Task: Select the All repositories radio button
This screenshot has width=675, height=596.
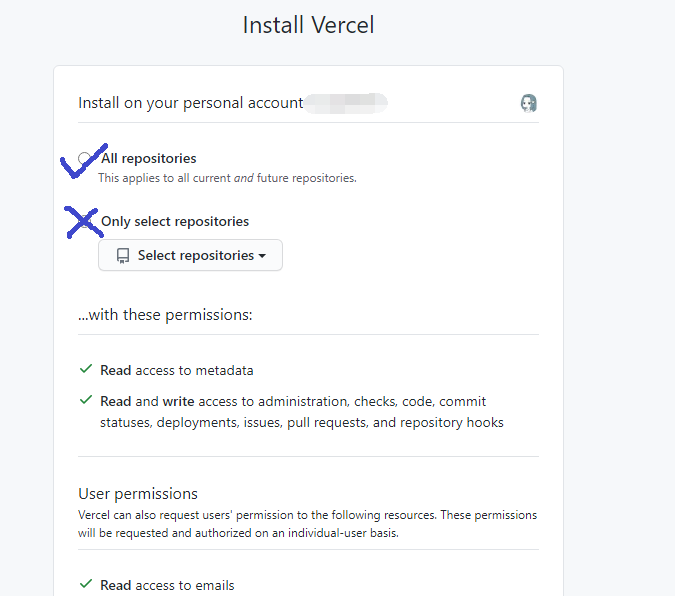Action: [85, 159]
